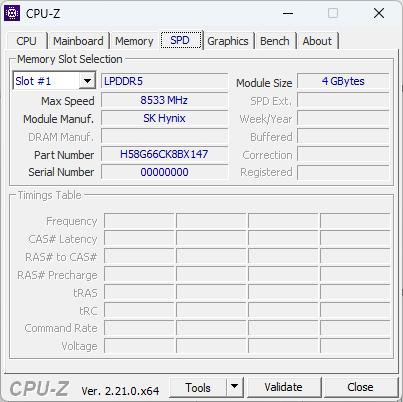403x402 pixels.
Task: Close the window with the X icon
Action: [x=379, y=13]
